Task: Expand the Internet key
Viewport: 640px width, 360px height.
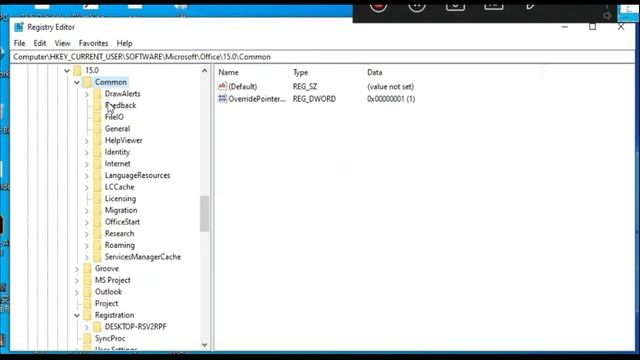Action: (x=87, y=164)
